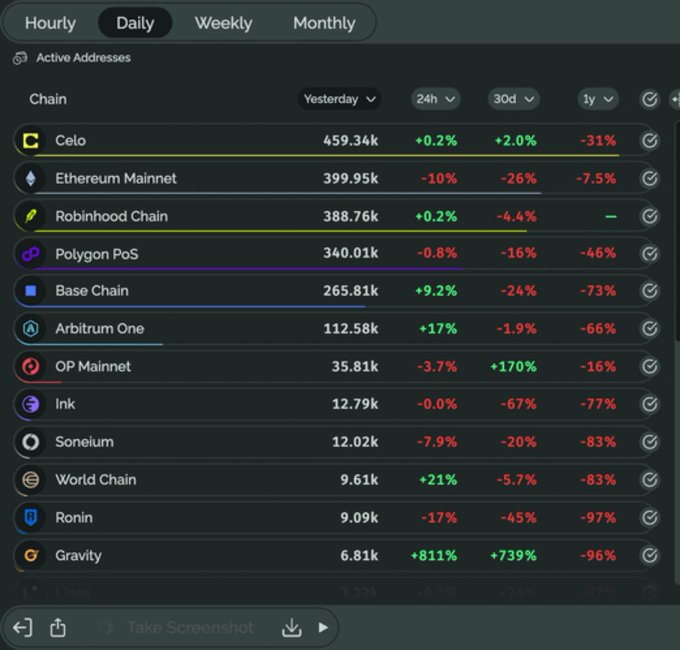Screen dimensions: 680x650
Task: Click the Polygon PoS purple logo
Action: pyautogui.click(x=30, y=254)
